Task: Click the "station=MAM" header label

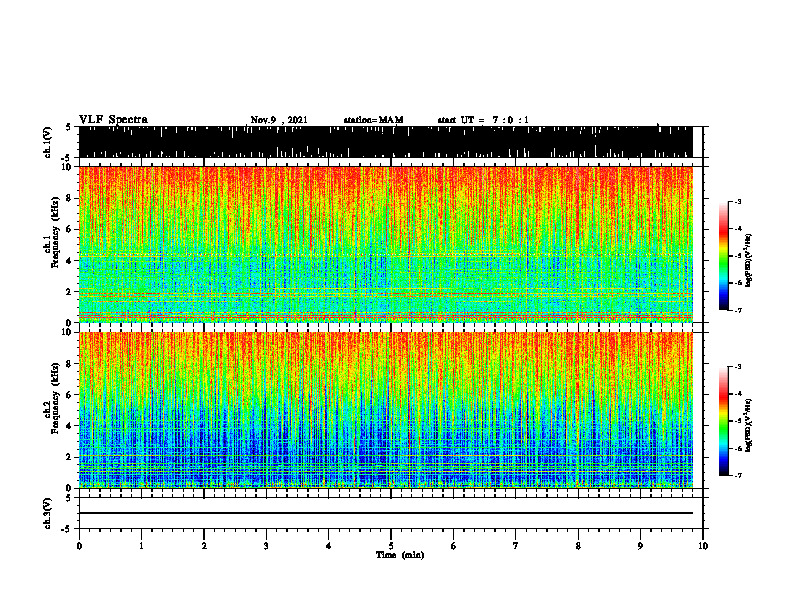Action: pyautogui.click(x=373, y=120)
